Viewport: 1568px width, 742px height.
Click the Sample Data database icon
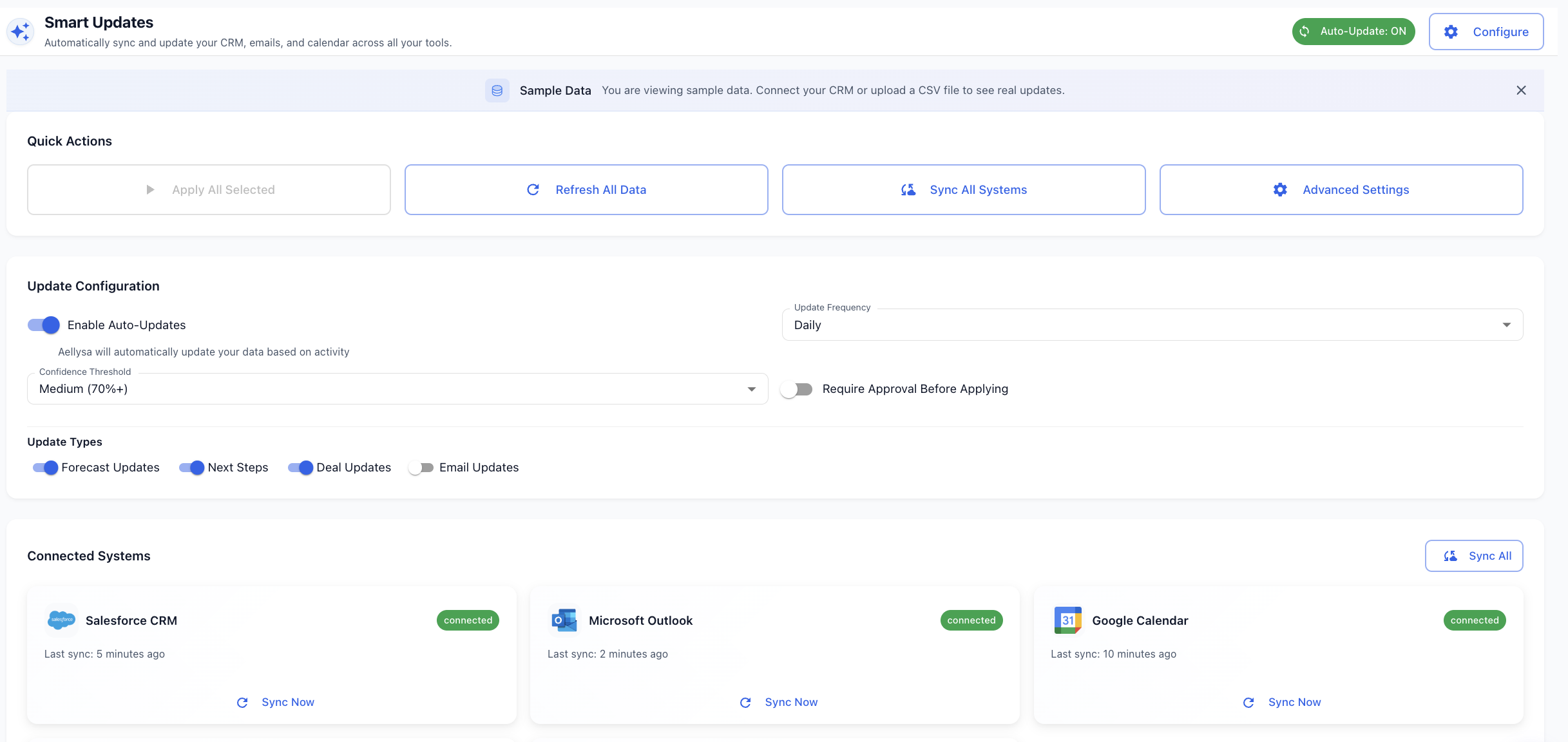coord(497,90)
